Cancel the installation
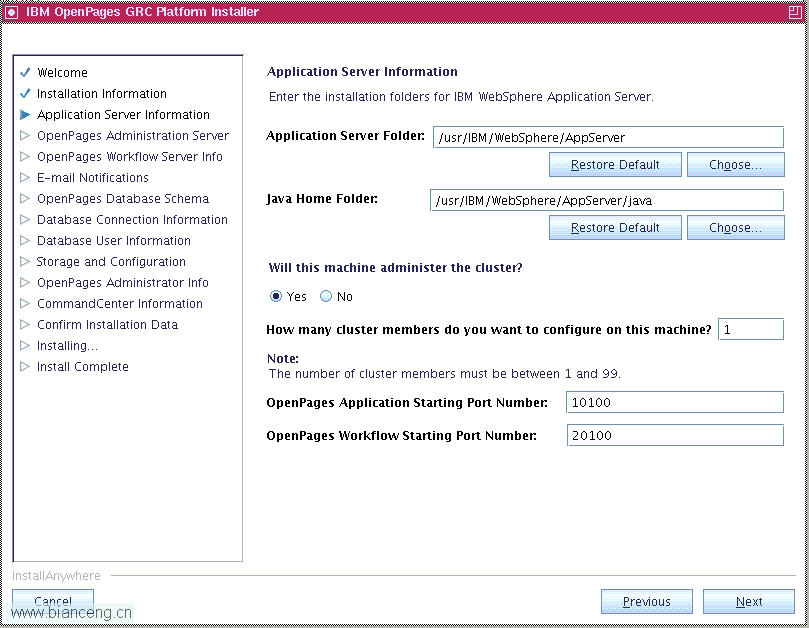Image resolution: width=809 pixels, height=628 pixels. tap(53, 601)
